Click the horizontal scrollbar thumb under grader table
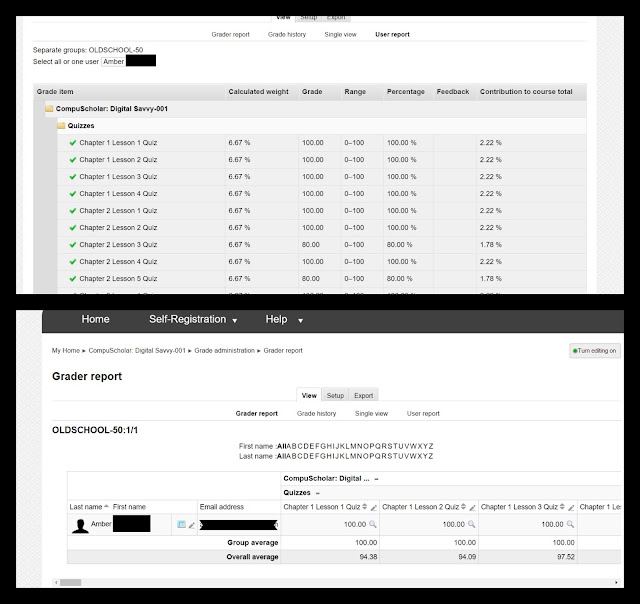This screenshot has height=604, width=640. click(71, 582)
